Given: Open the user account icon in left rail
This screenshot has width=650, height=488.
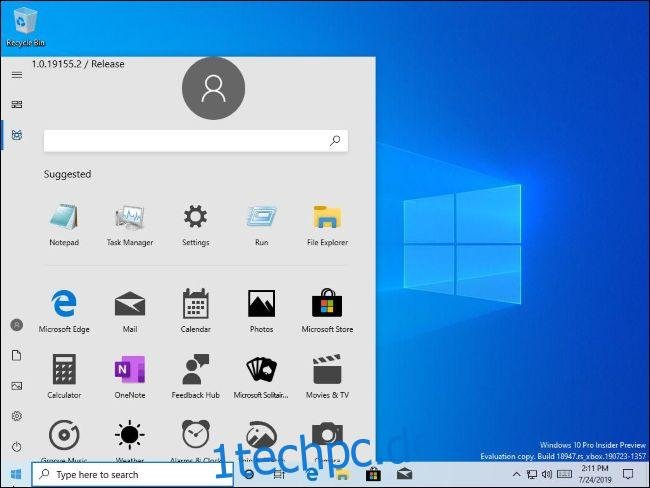Looking at the screenshot, I should tap(17, 325).
